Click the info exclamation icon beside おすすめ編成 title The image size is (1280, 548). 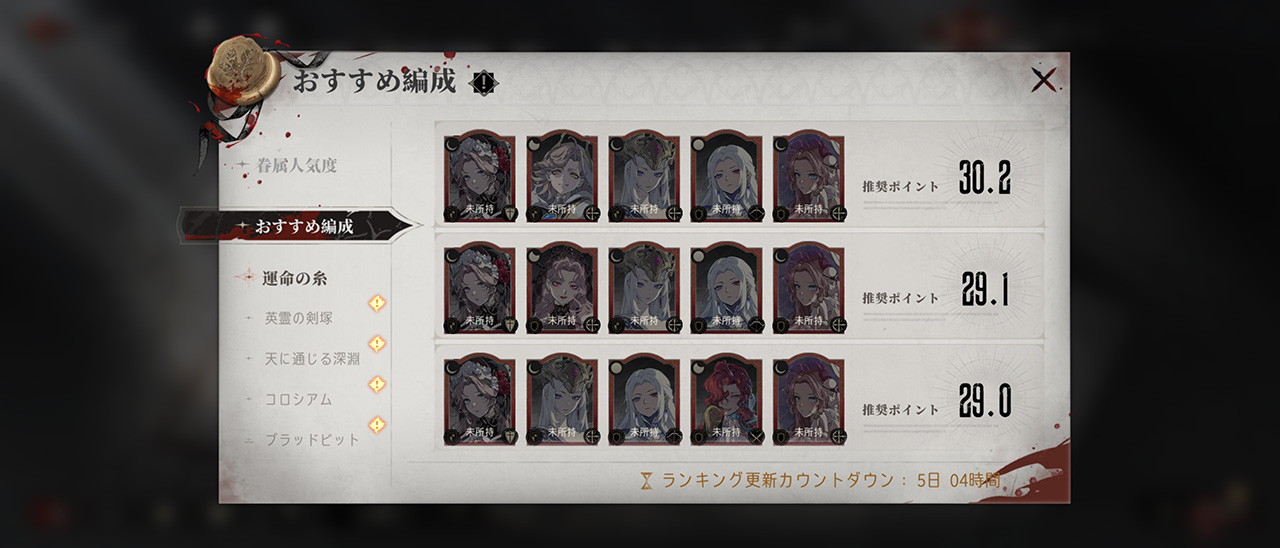pyautogui.click(x=484, y=83)
